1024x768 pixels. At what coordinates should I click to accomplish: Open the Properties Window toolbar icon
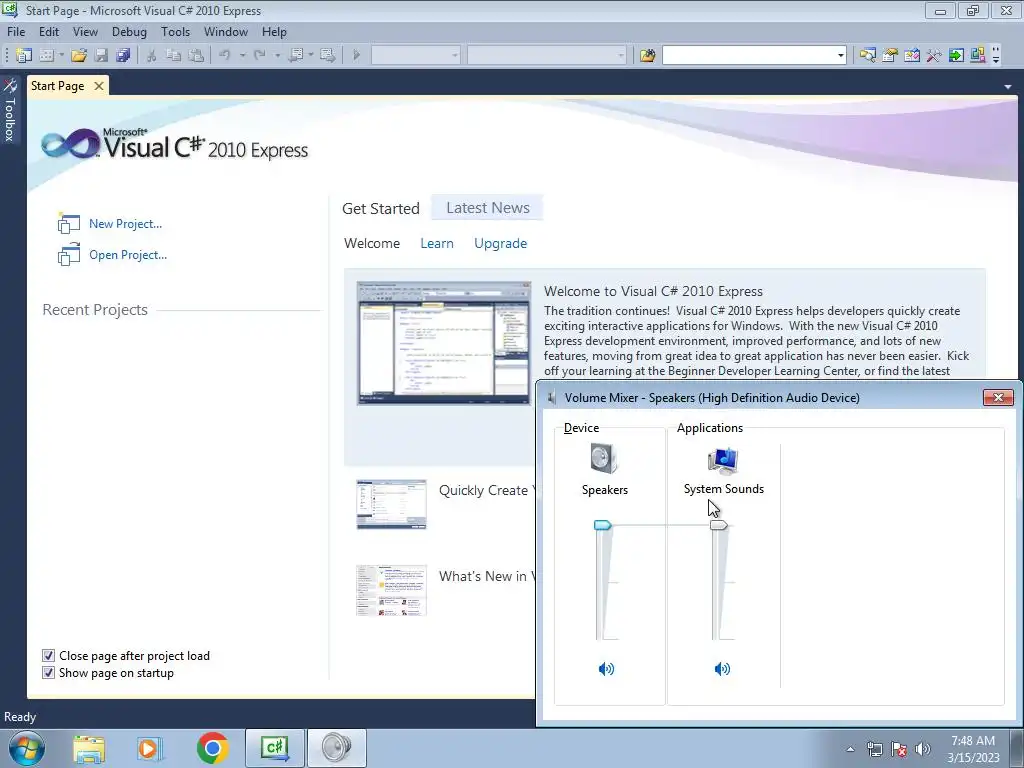(x=889, y=56)
